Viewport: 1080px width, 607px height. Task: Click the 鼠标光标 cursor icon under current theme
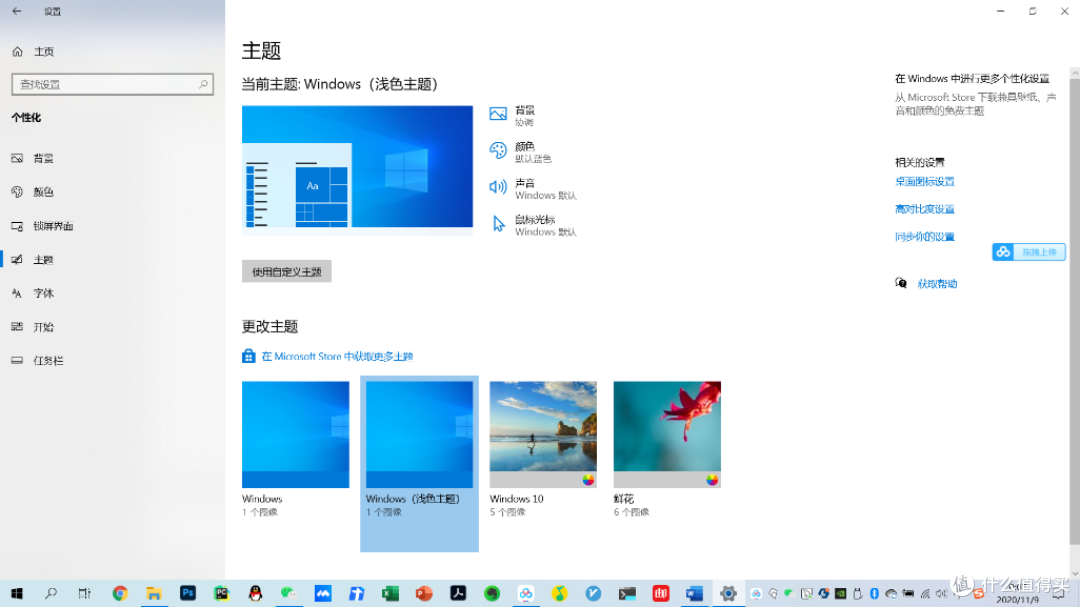point(499,224)
